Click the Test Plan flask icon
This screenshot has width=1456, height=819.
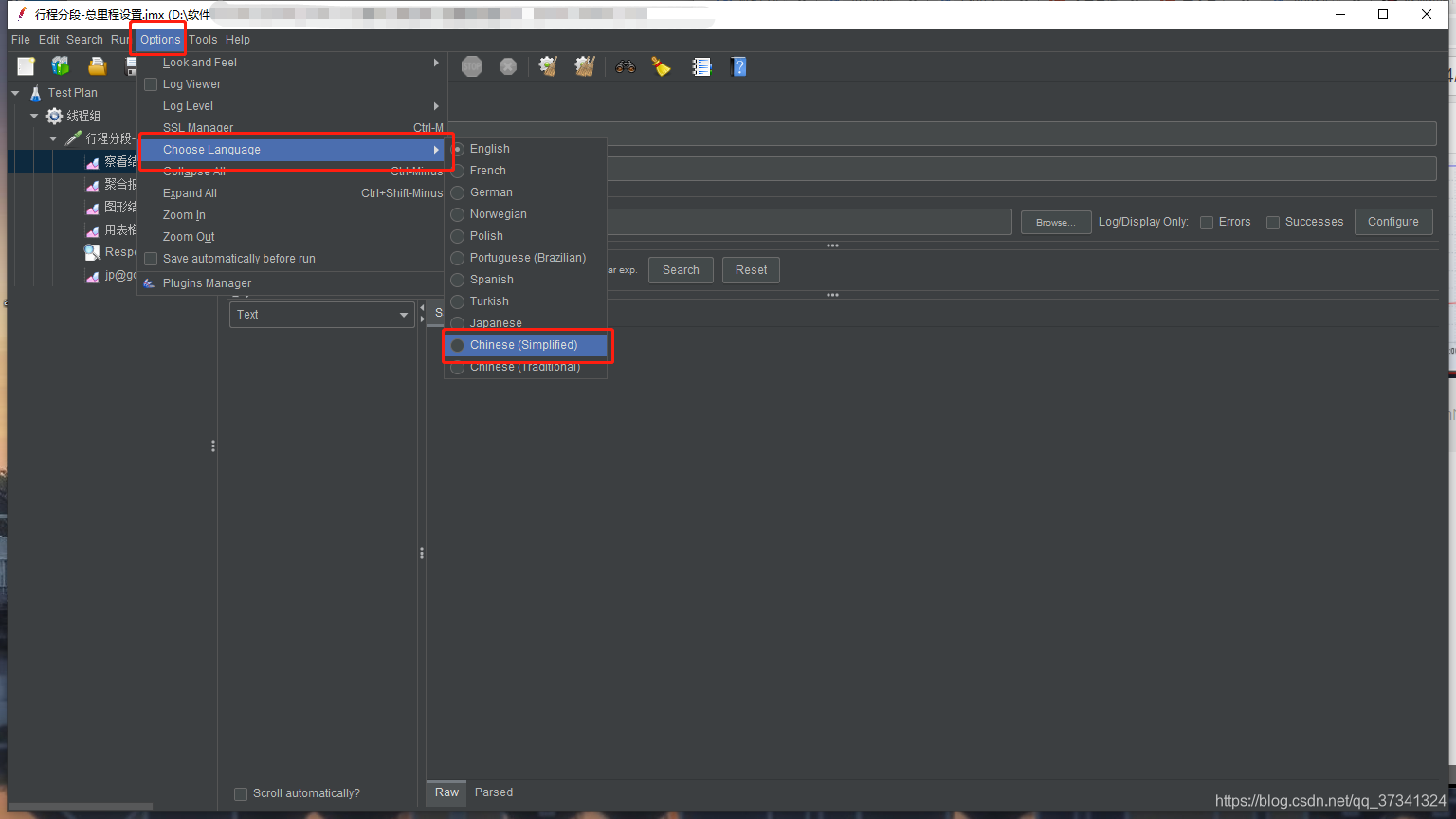coord(35,93)
